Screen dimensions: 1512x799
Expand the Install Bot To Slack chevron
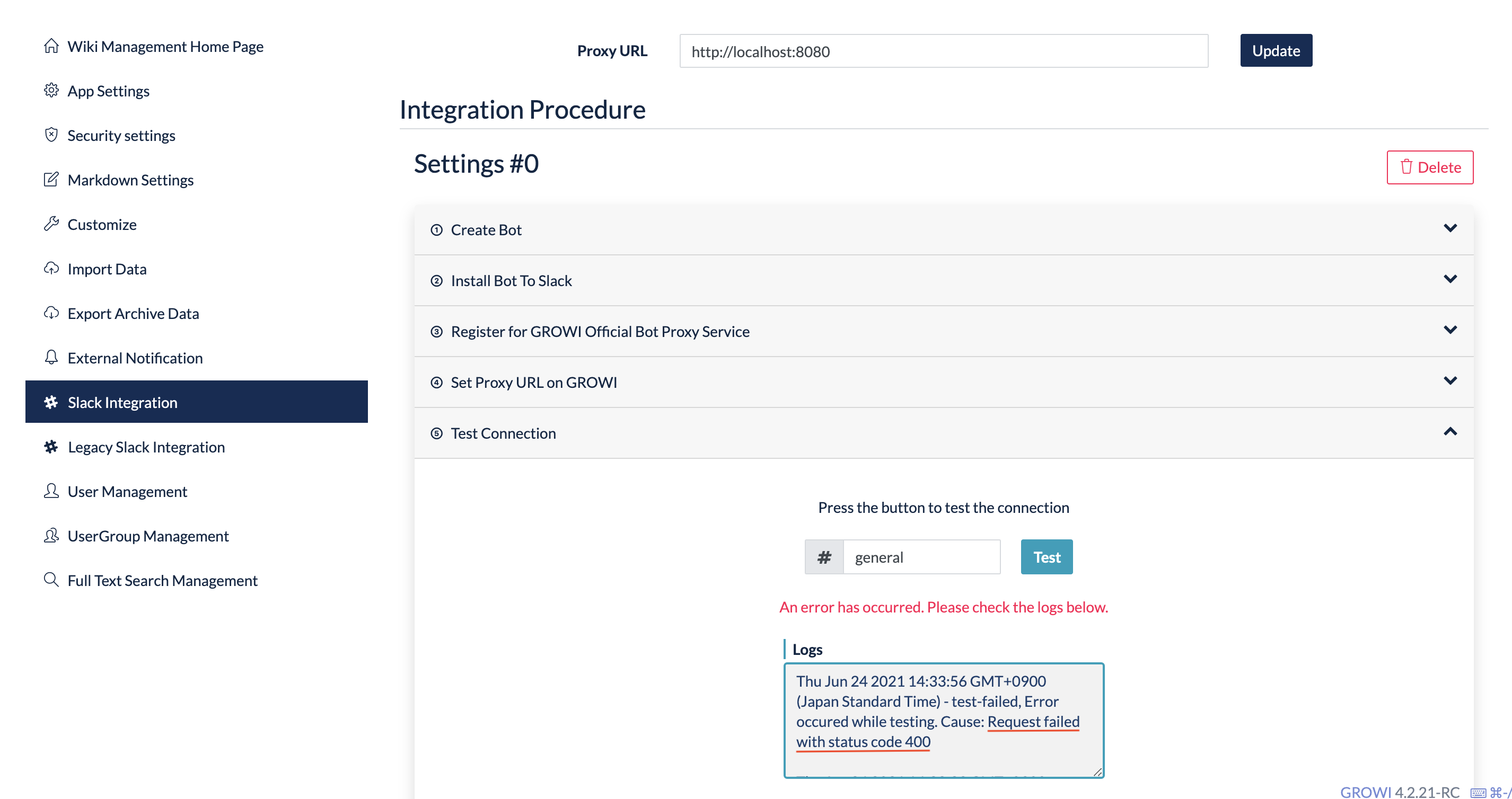(1450, 279)
